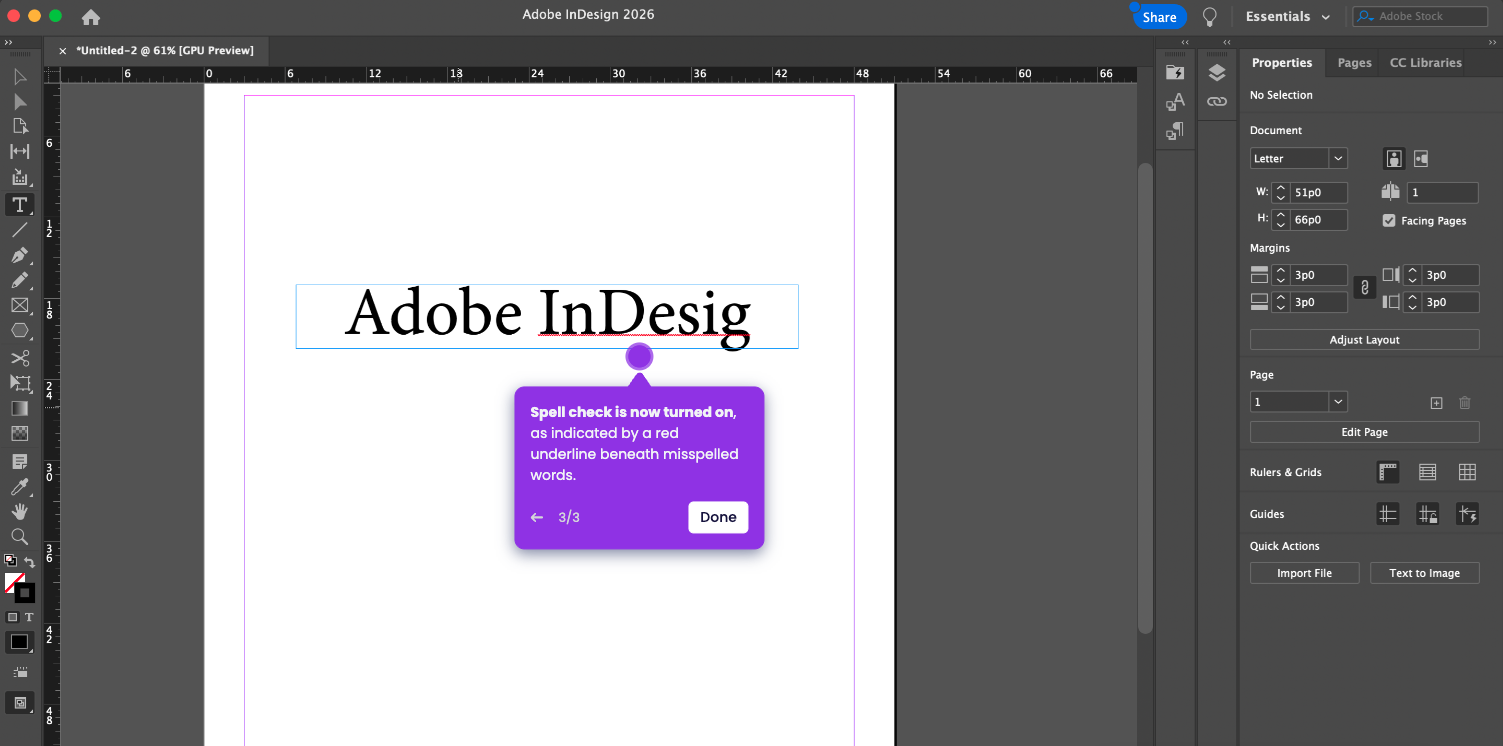The height and width of the screenshot is (746, 1503).
Task: Click the Done button in tooltip
Action: click(x=718, y=517)
